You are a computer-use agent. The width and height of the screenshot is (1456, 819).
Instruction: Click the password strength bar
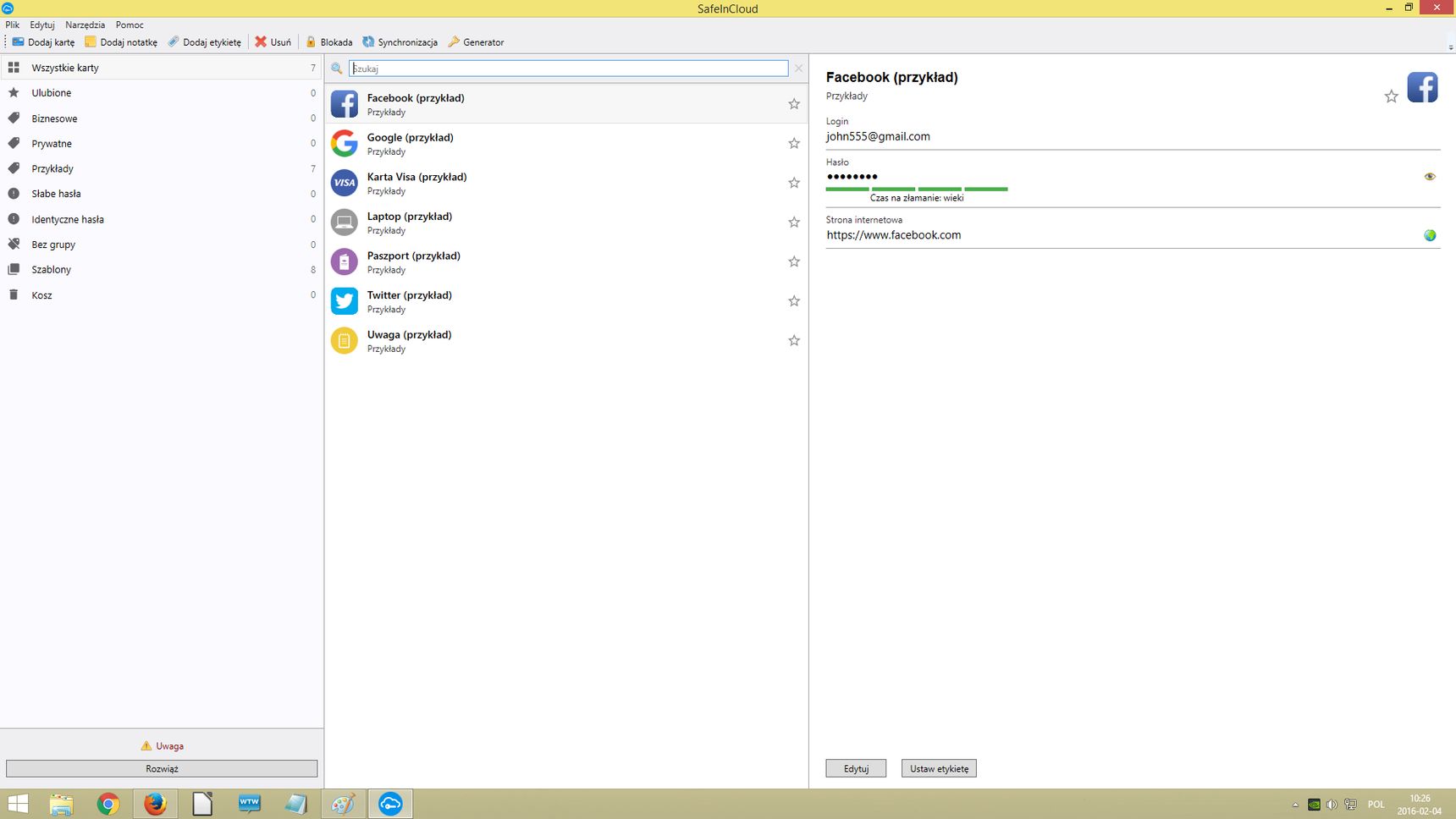[x=917, y=189]
